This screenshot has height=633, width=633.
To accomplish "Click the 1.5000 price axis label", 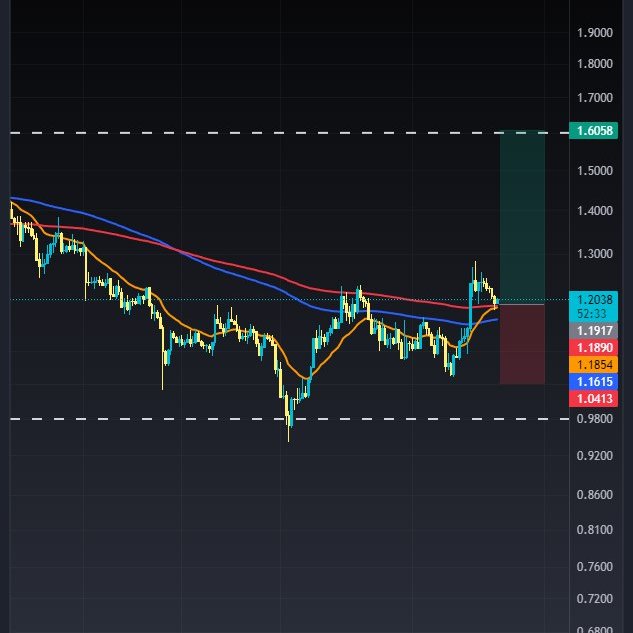I will [595, 170].
